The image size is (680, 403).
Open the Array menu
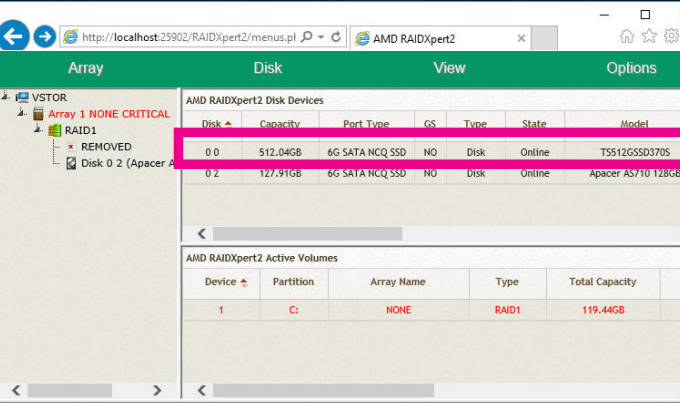coord(86,68)
